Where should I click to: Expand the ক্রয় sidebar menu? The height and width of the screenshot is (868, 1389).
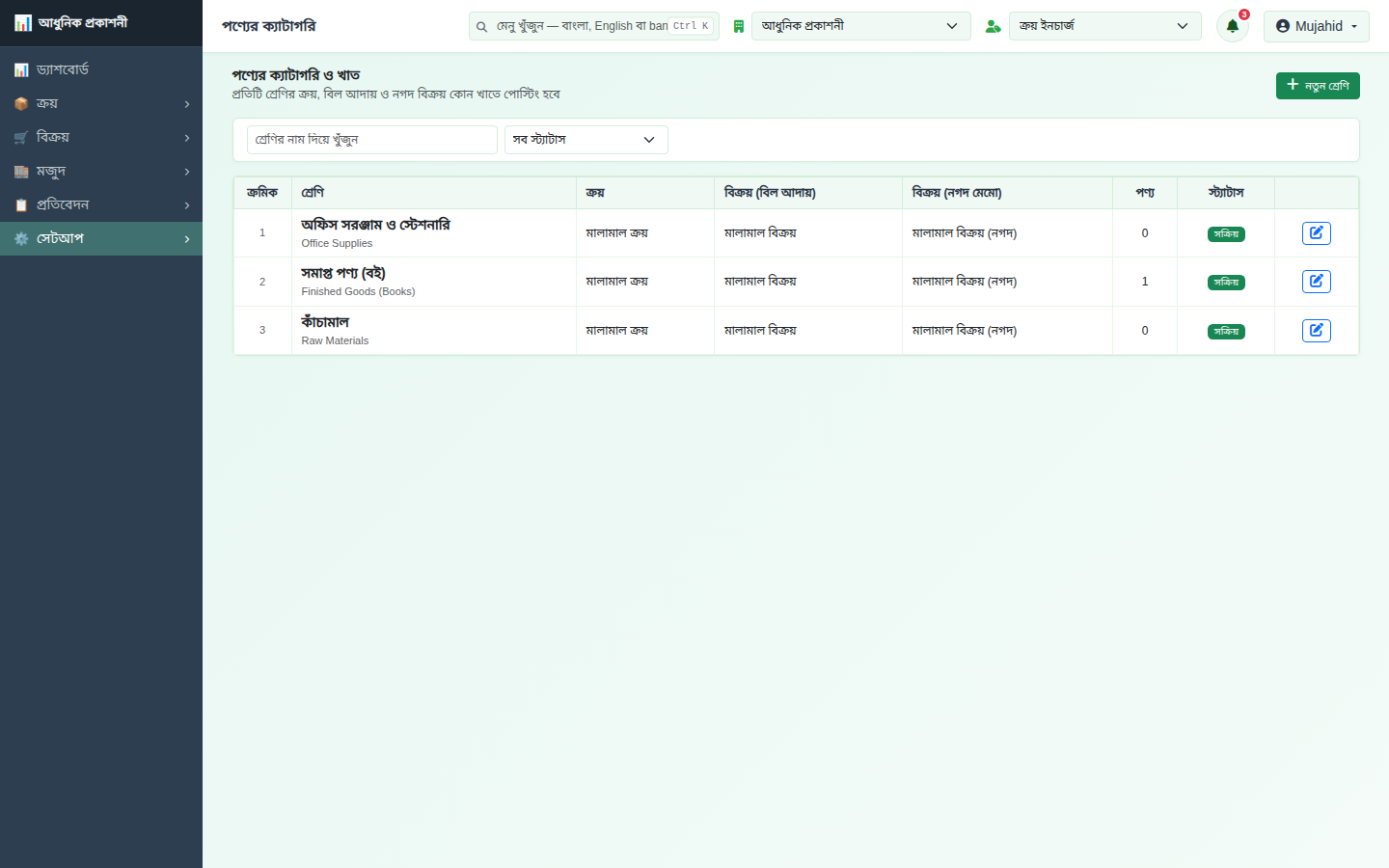(101, 103)
